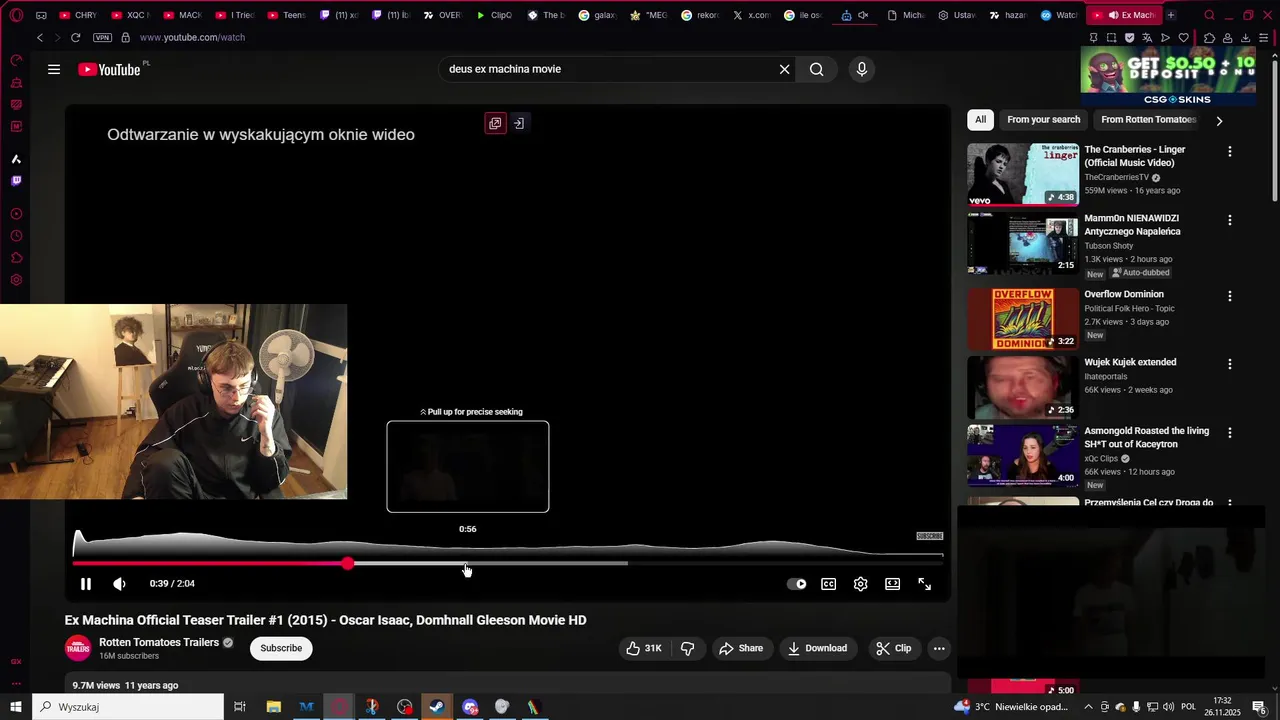Image resolution: width=1280 pixels, height=720 pixels.
Task: Click the magnifier search button
Action: click(817, 69)
